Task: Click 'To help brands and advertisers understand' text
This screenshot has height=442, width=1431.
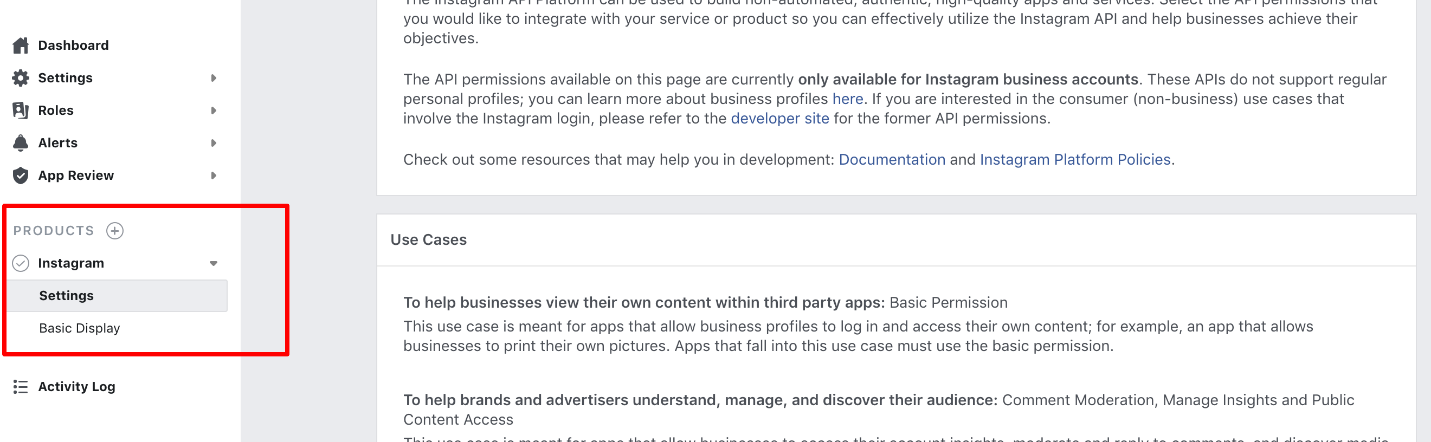Action: [700, 400]
